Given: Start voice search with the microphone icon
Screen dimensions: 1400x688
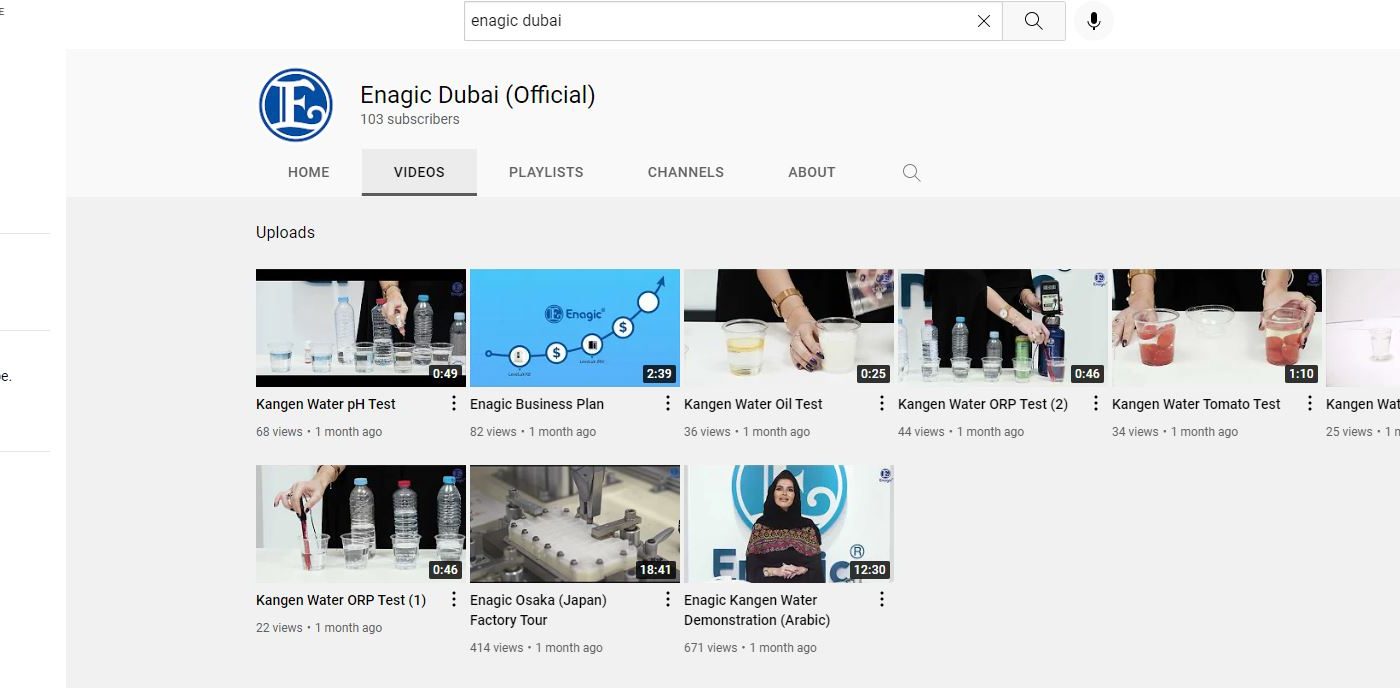Looking at the screenshot, I should [x=1094, y=21].
